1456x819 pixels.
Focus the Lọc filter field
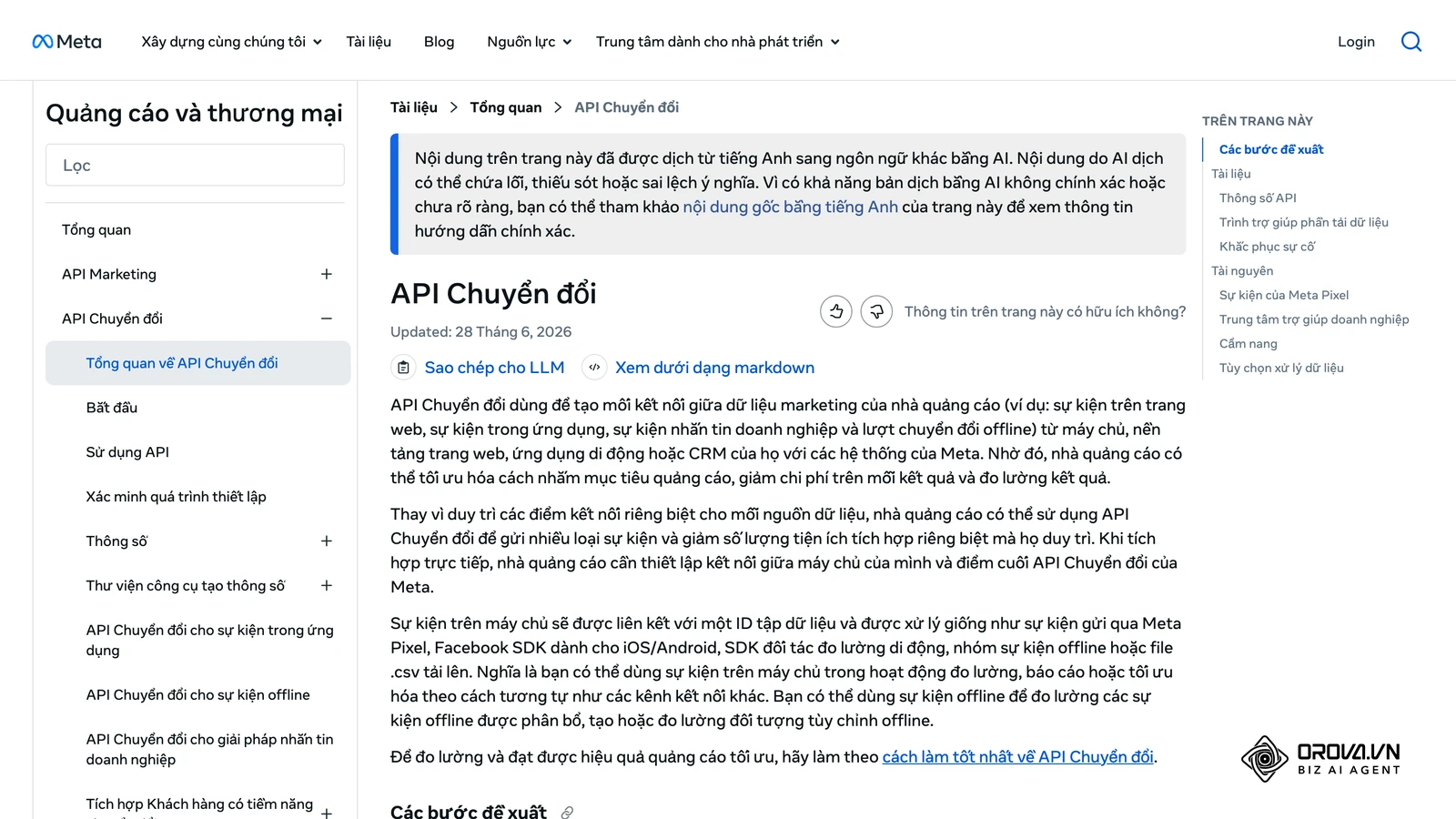(x=195, y=165)
